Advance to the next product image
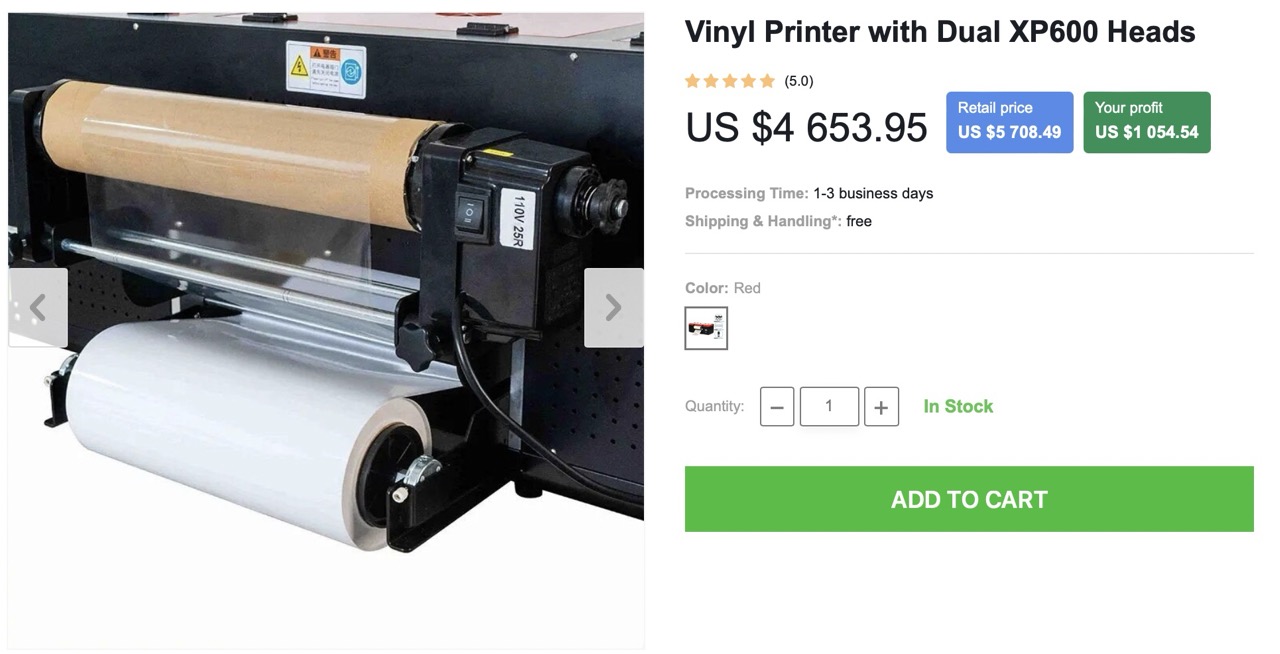Screen dimensions: 1280x654 [614, 308]
